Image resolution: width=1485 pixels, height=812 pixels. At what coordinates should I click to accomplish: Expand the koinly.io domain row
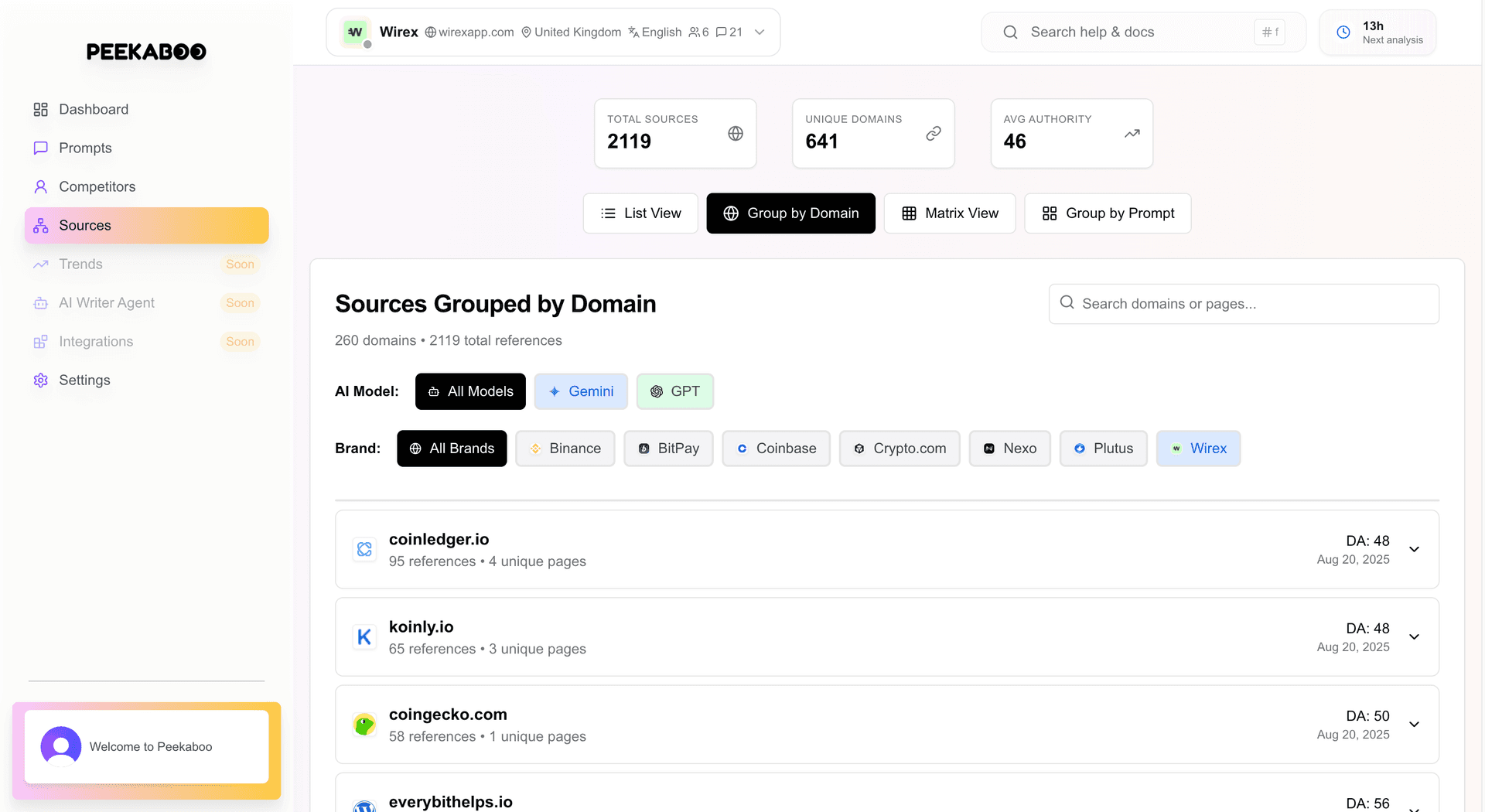pyautogui.click(x=1414, y=636)
